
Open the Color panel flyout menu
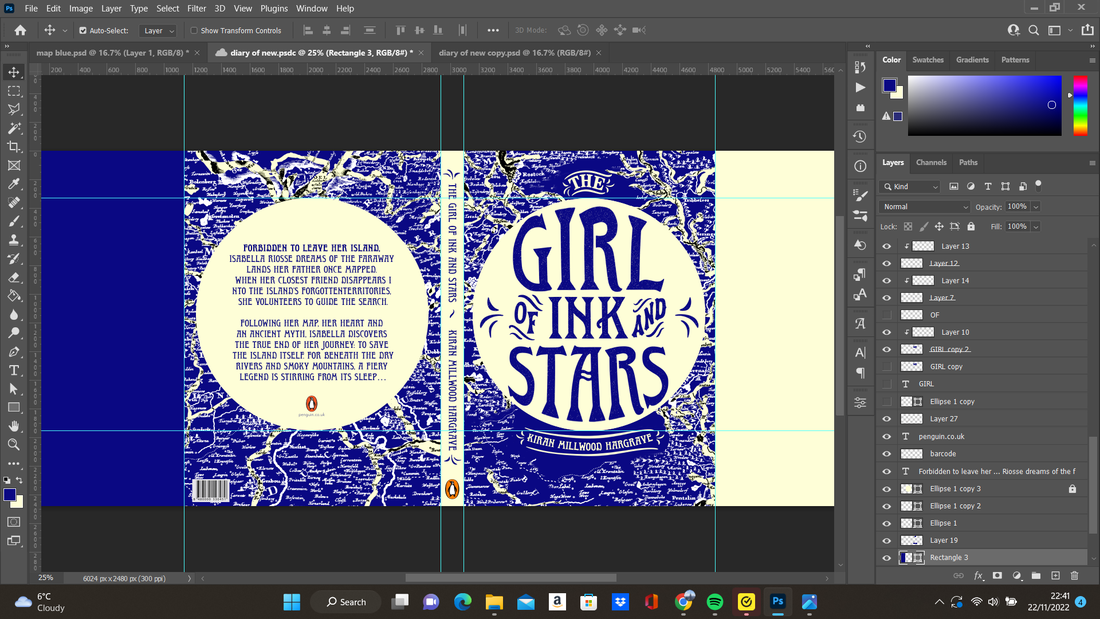(x=1092, y=60)
